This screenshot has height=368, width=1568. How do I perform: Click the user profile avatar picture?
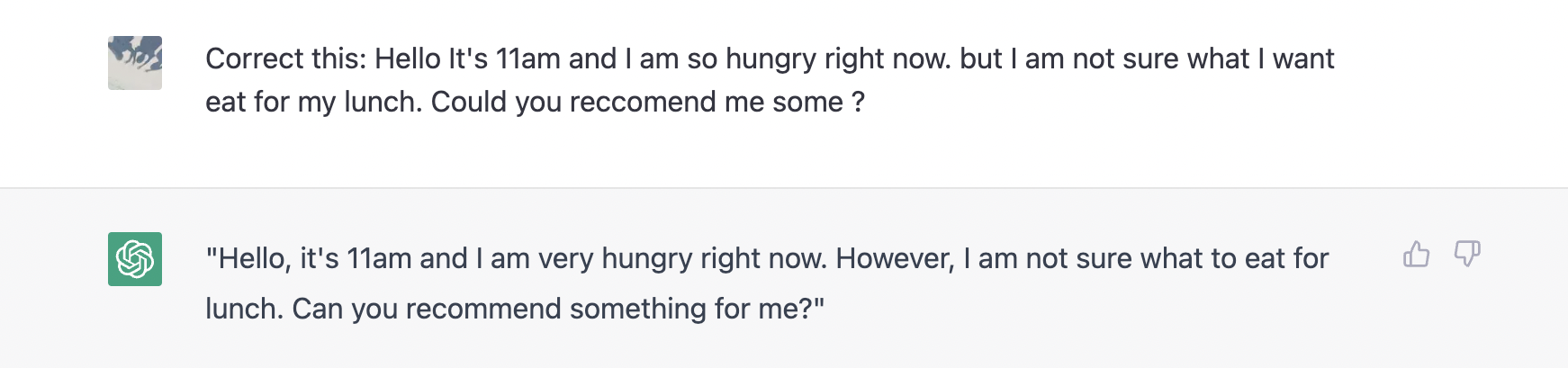point(135,63)
